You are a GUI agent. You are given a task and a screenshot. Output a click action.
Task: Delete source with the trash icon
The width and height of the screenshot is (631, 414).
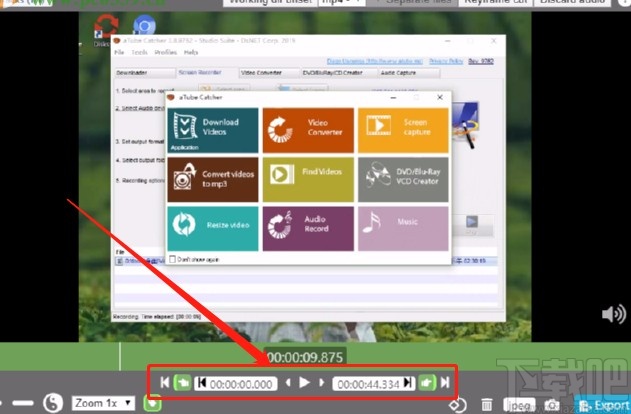(487, 405)
